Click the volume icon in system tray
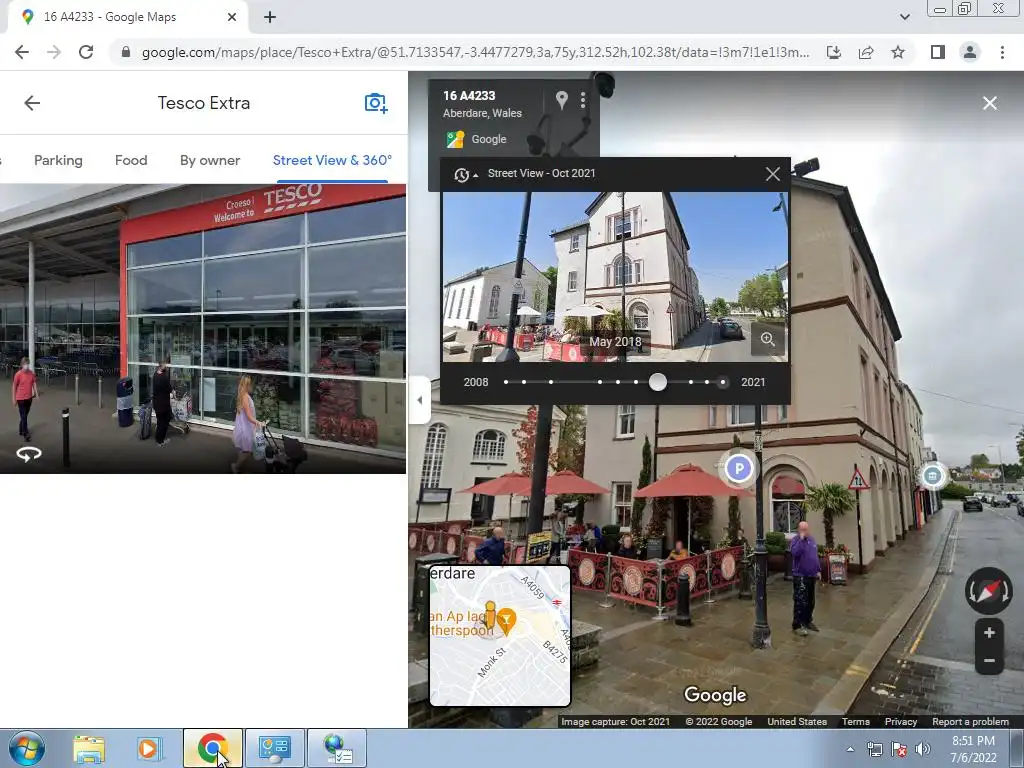Viewport: 1024px width, 768px height. point(922,749)
